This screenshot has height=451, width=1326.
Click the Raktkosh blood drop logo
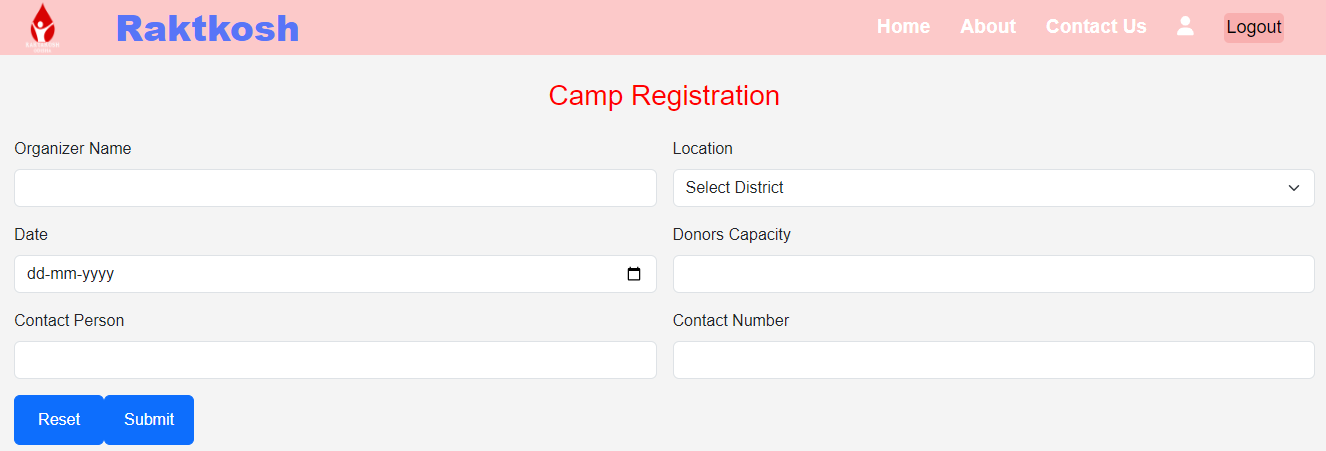(x=42, y=27)
